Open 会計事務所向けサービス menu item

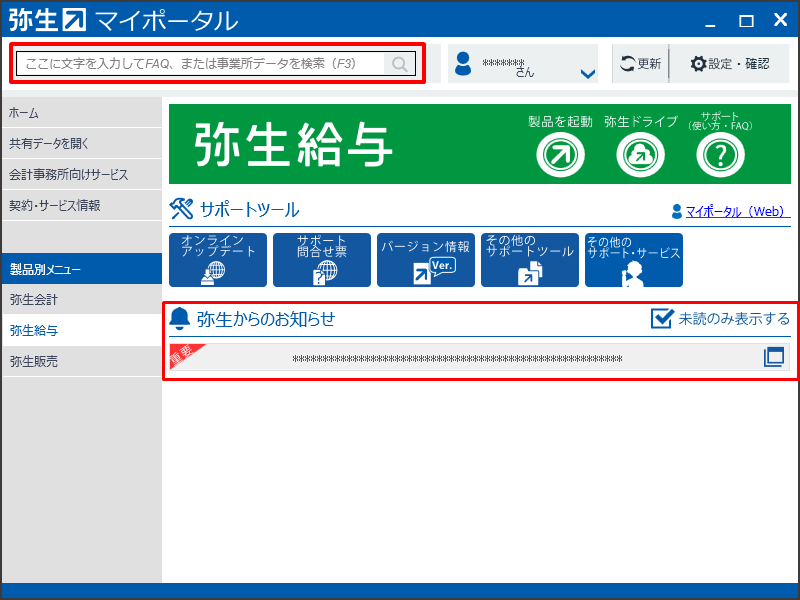(x=82, y=174)
